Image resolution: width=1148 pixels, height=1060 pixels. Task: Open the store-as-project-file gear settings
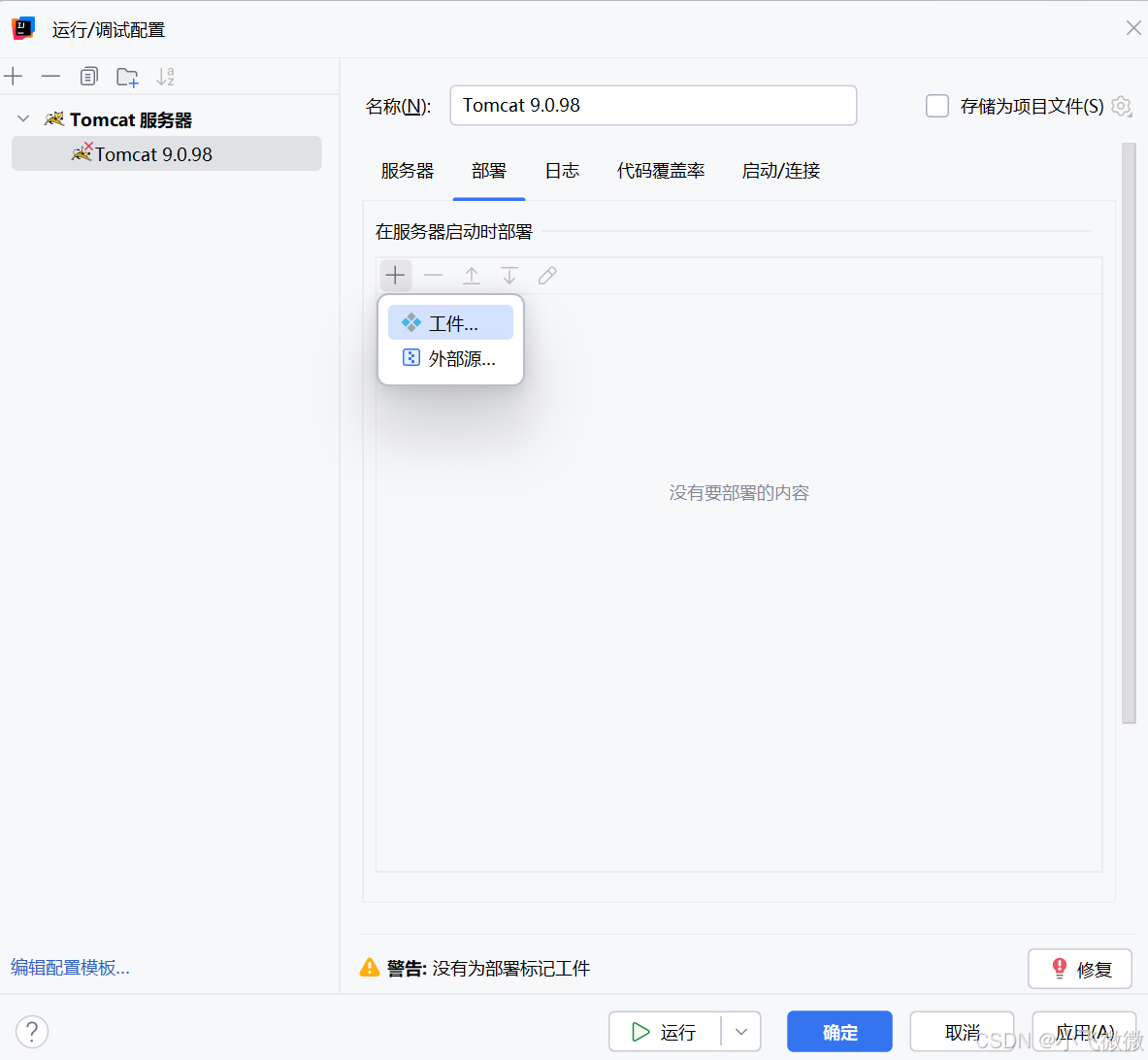(x=1121, y=106)
